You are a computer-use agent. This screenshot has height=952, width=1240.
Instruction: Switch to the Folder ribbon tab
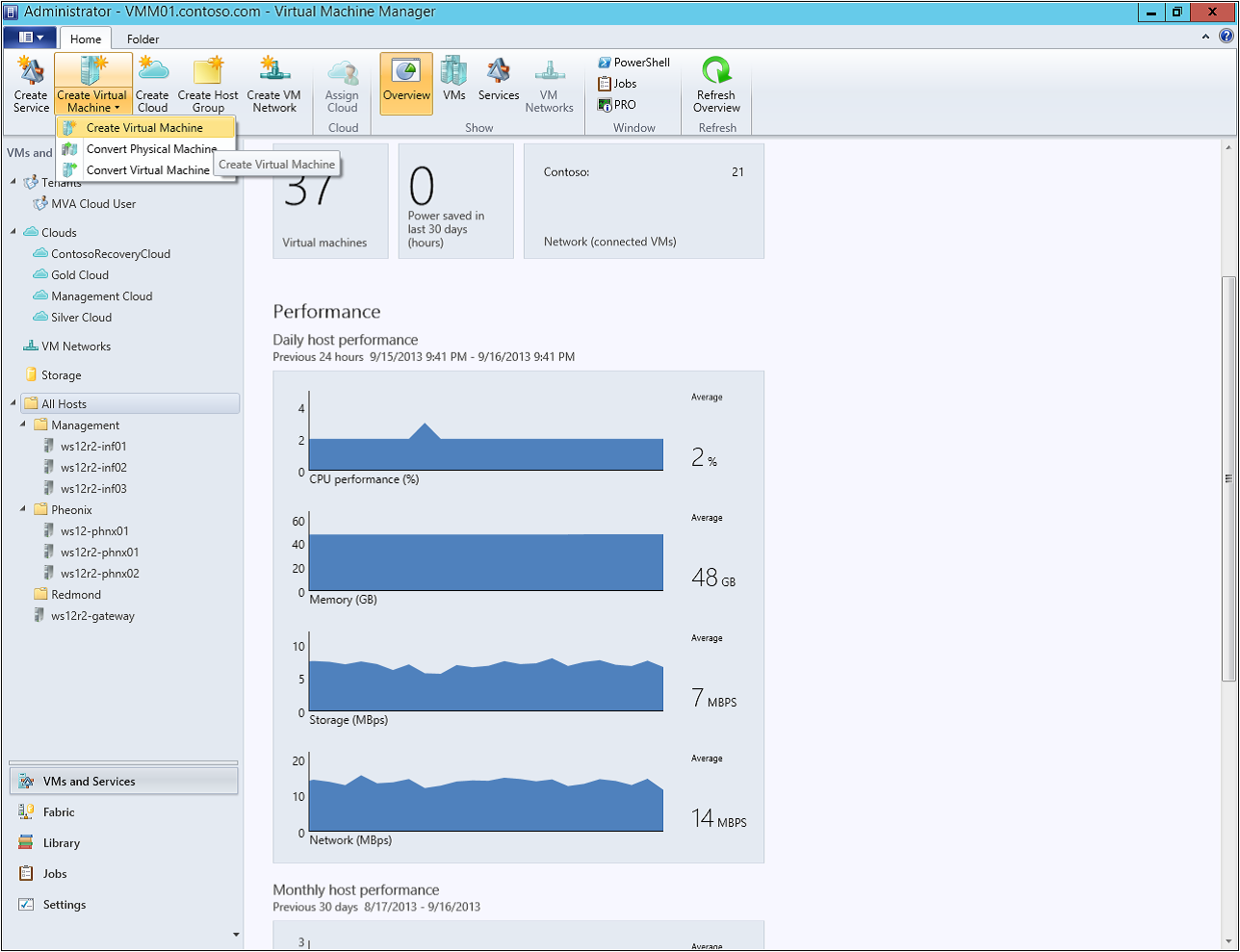coord(142,39)
